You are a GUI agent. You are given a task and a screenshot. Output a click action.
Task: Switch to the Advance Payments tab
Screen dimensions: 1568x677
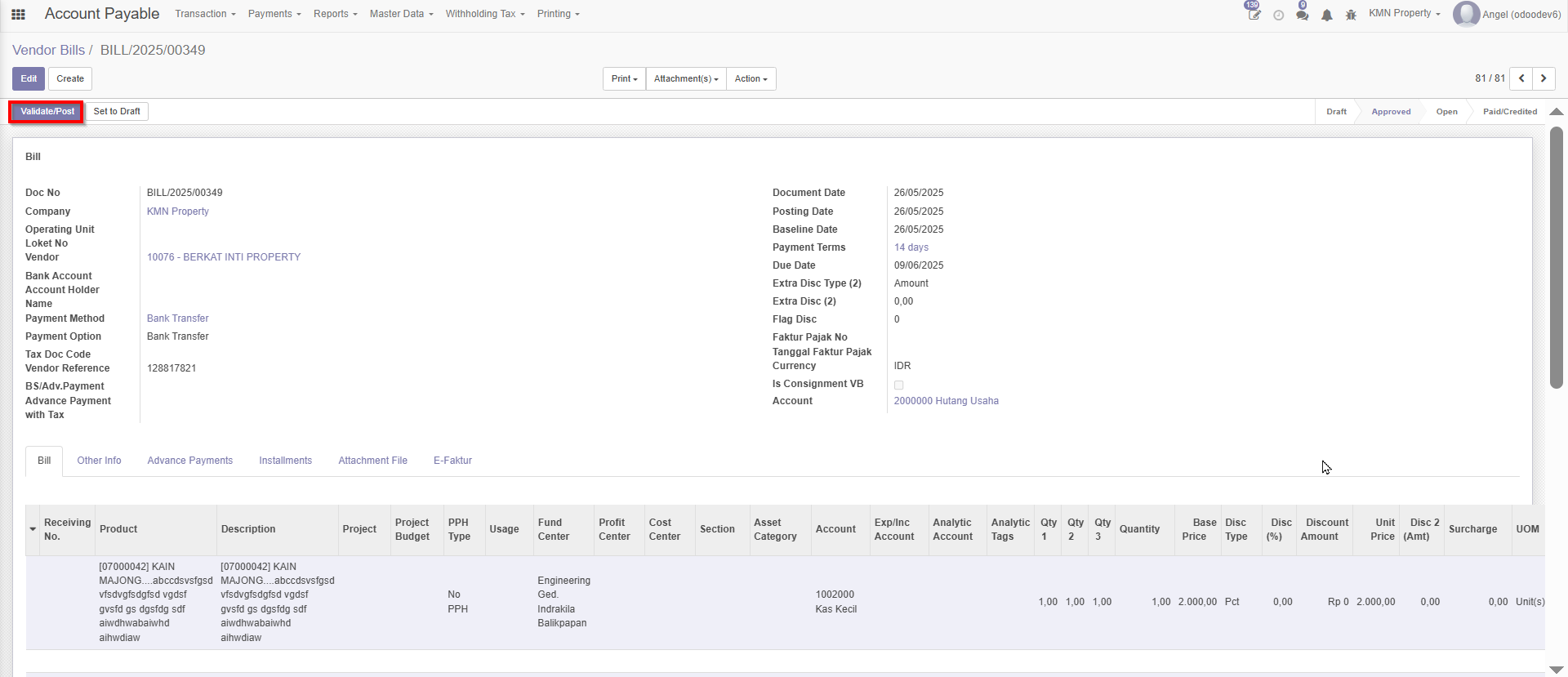(x=189, y=461)
